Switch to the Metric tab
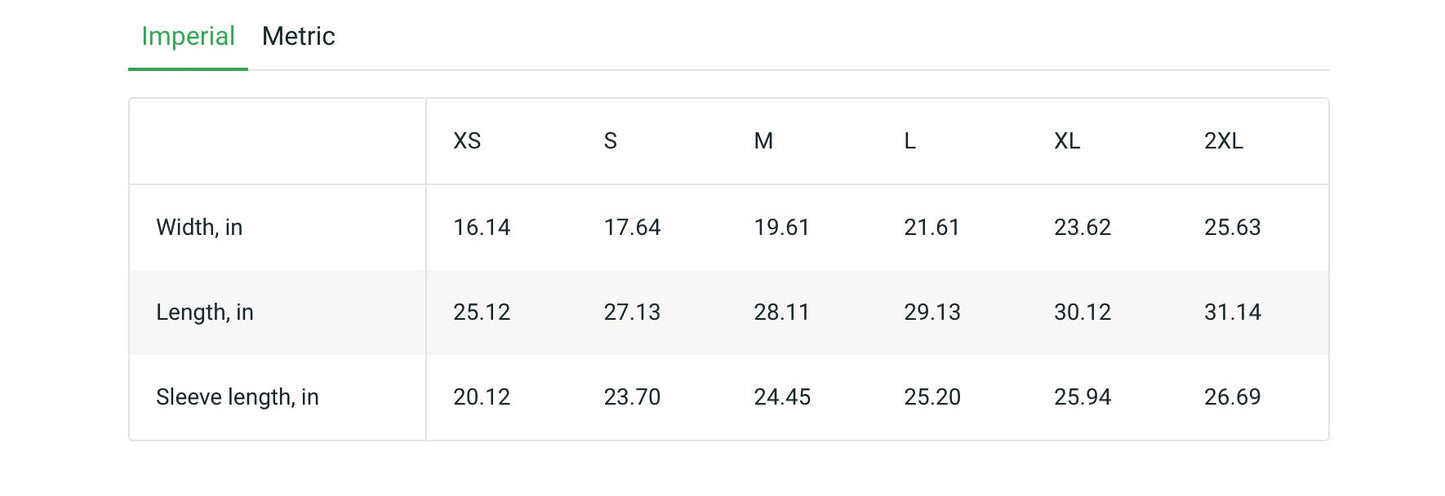1445x496 pixels. coord(298,37)
